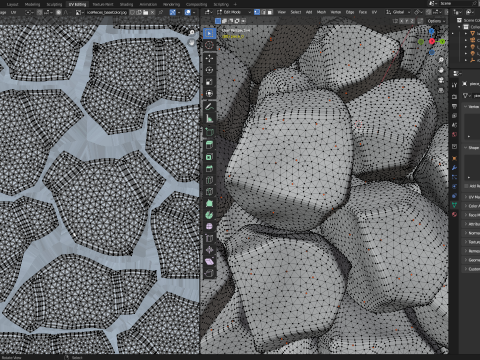The image size is (480, 360).
Task: Pick the Poly Build tool
Action: tap(209, 203)
